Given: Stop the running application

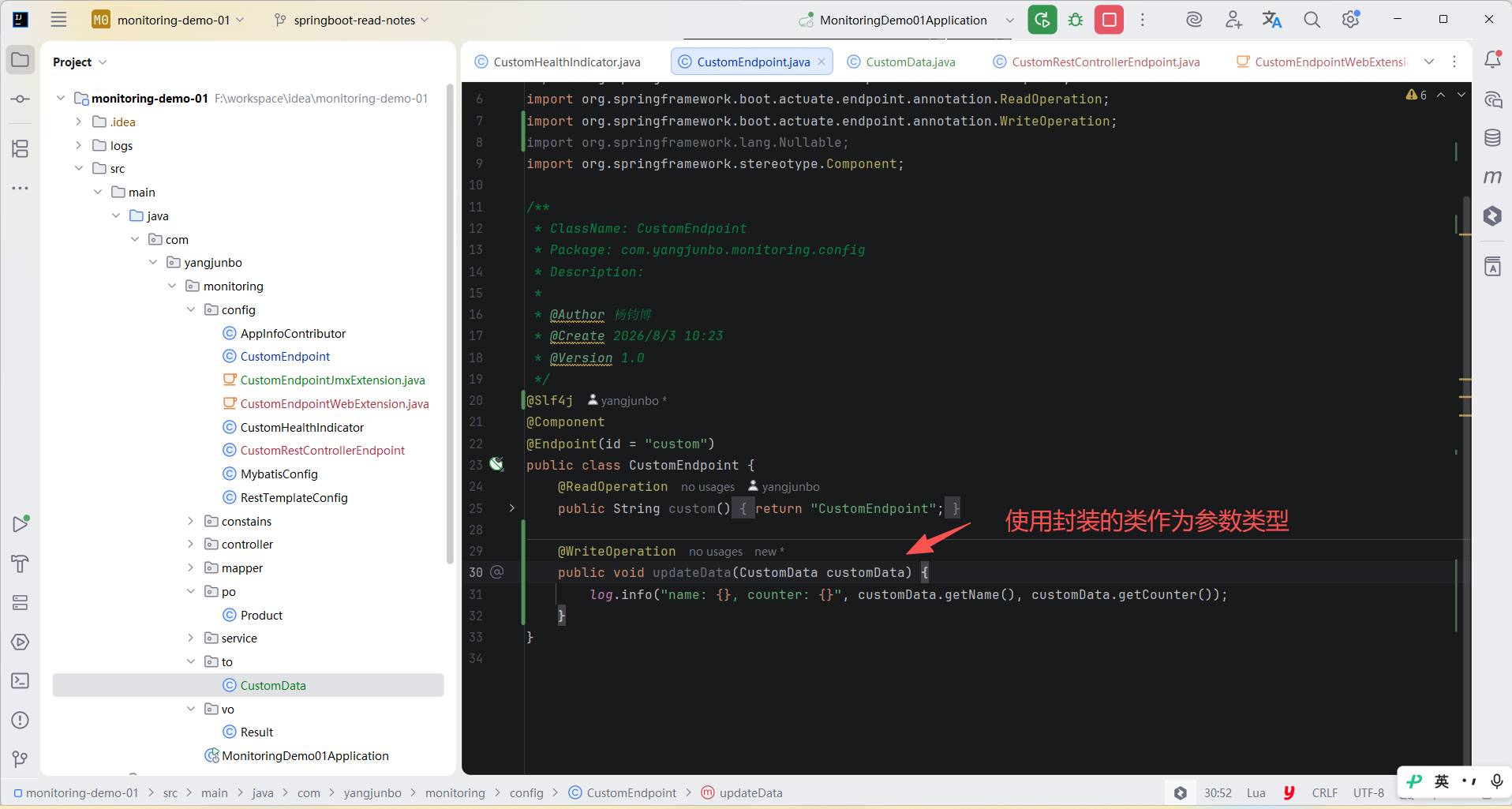Looking at the screenshot, I should pyautogui.click(x=1109, y=20).
